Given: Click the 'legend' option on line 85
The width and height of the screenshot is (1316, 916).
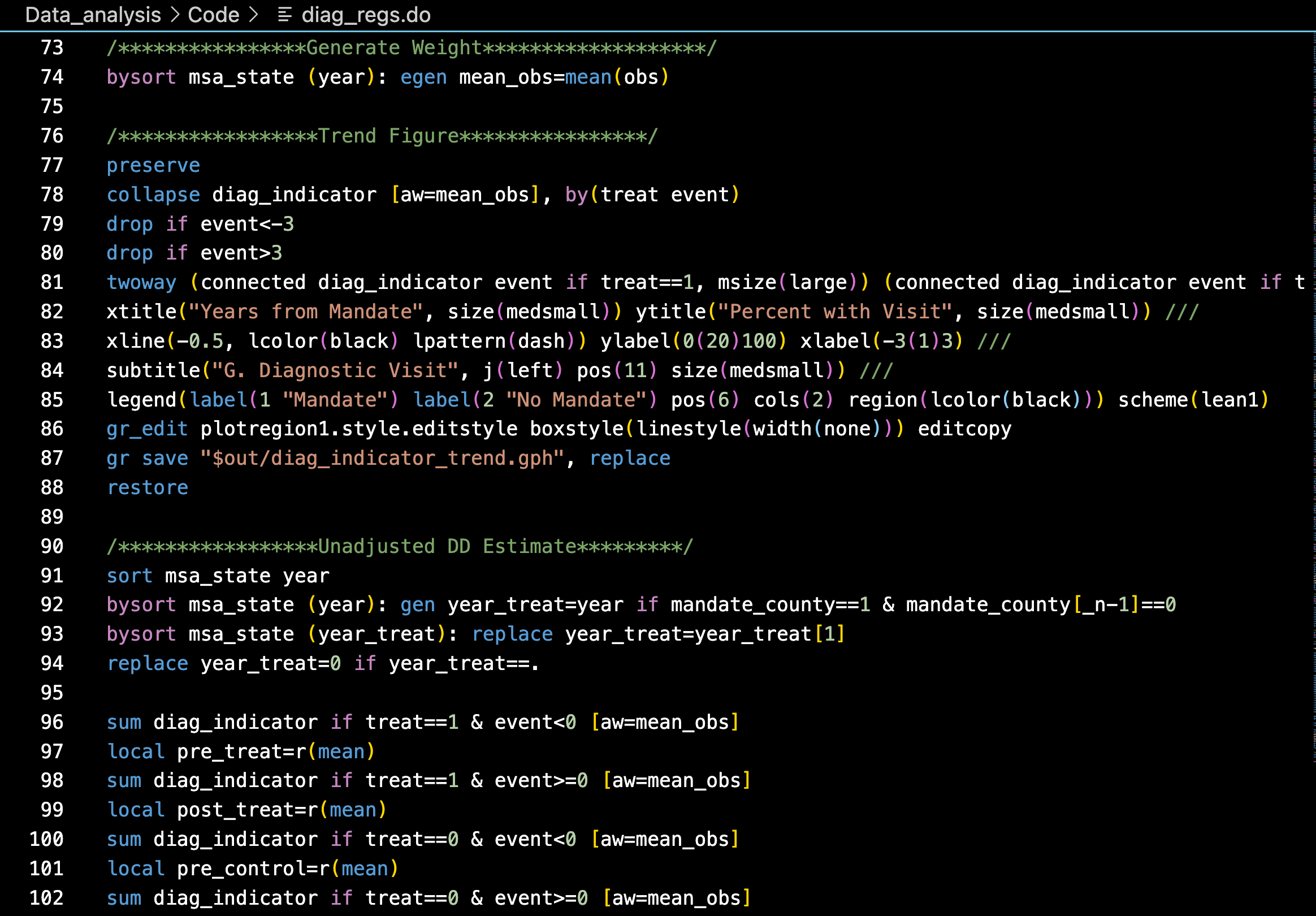Looking at the screenshot, I should tap(141, 400).
